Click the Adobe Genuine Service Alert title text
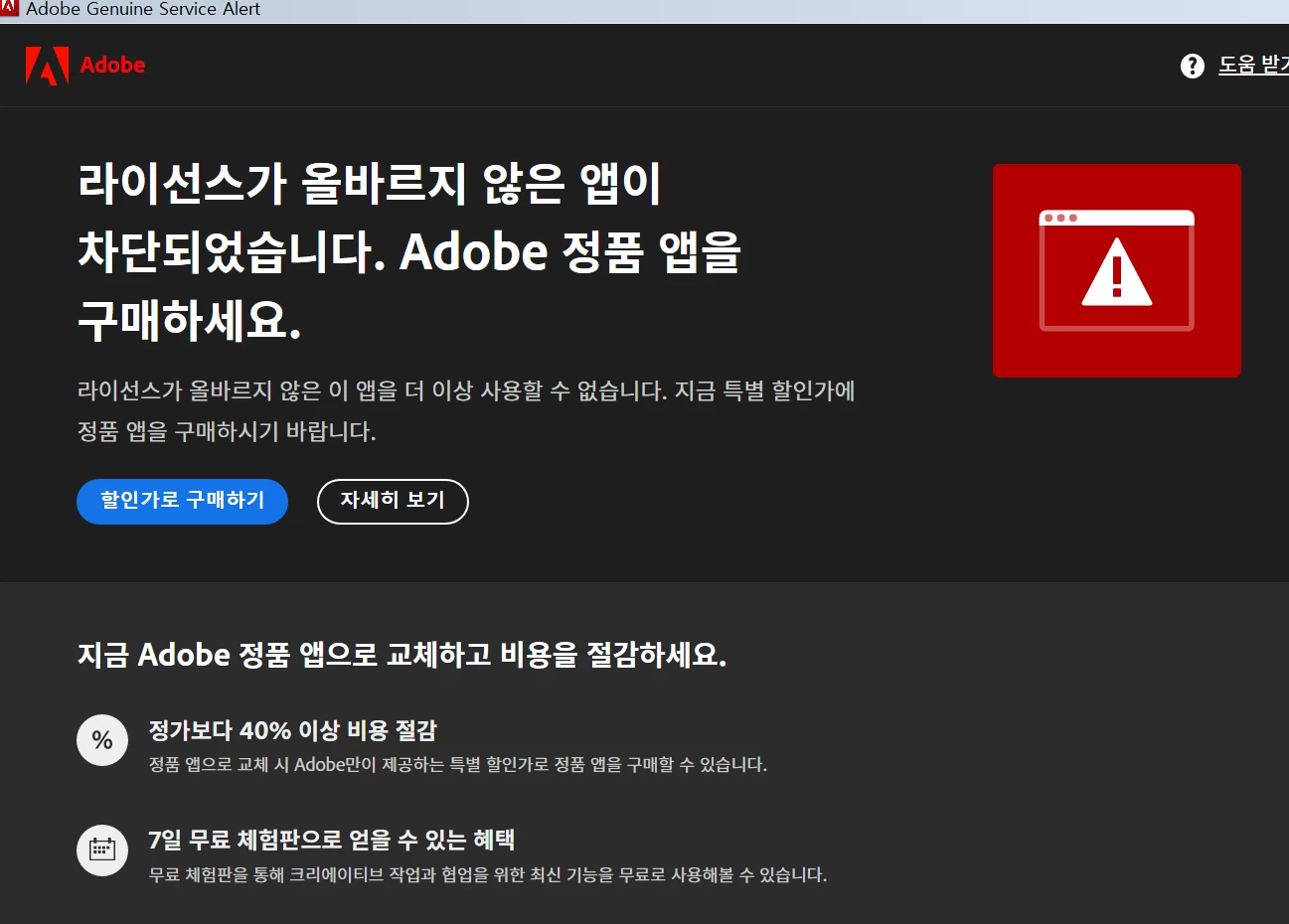The height and width of the screenshot is (924, 1289). [143, 10]
